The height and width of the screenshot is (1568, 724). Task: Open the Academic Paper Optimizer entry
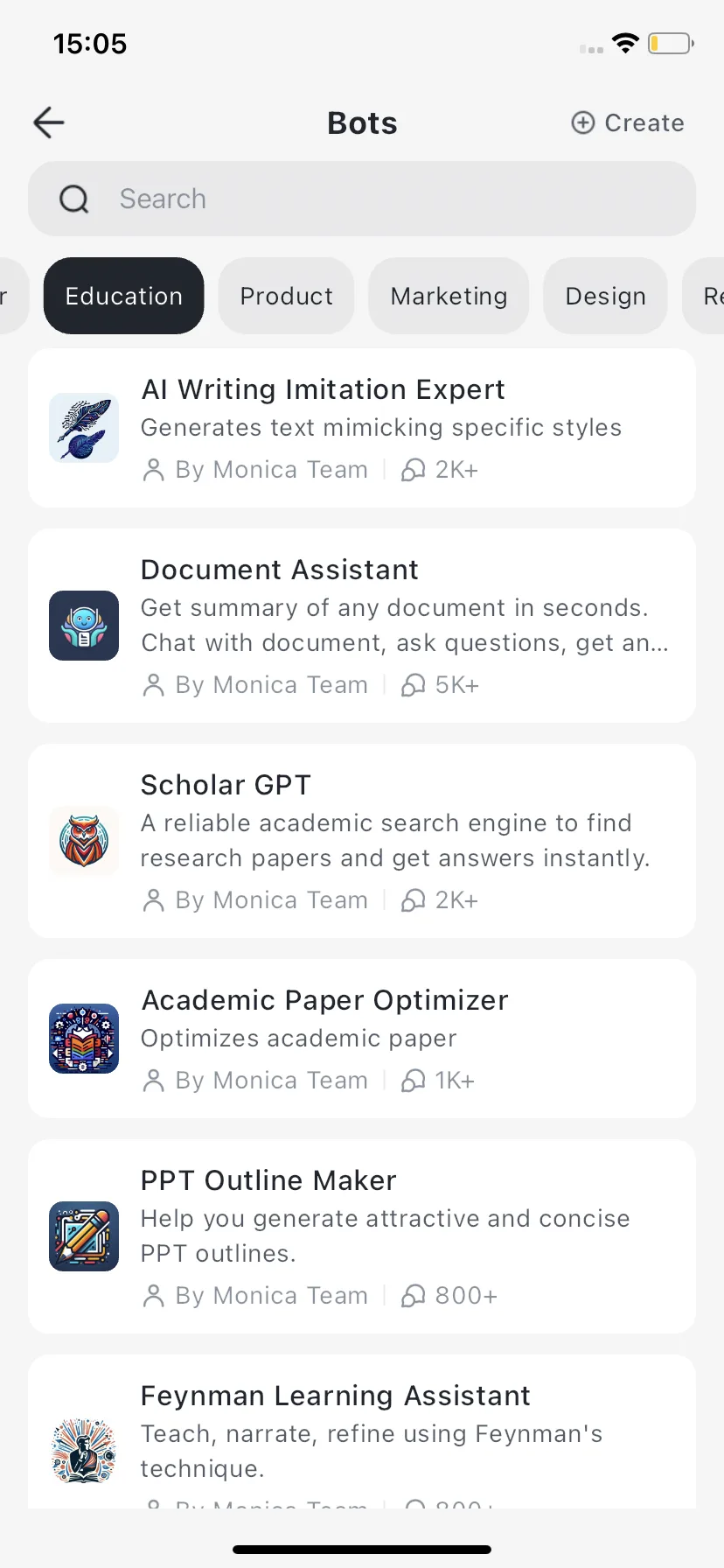pos(362,1039)
